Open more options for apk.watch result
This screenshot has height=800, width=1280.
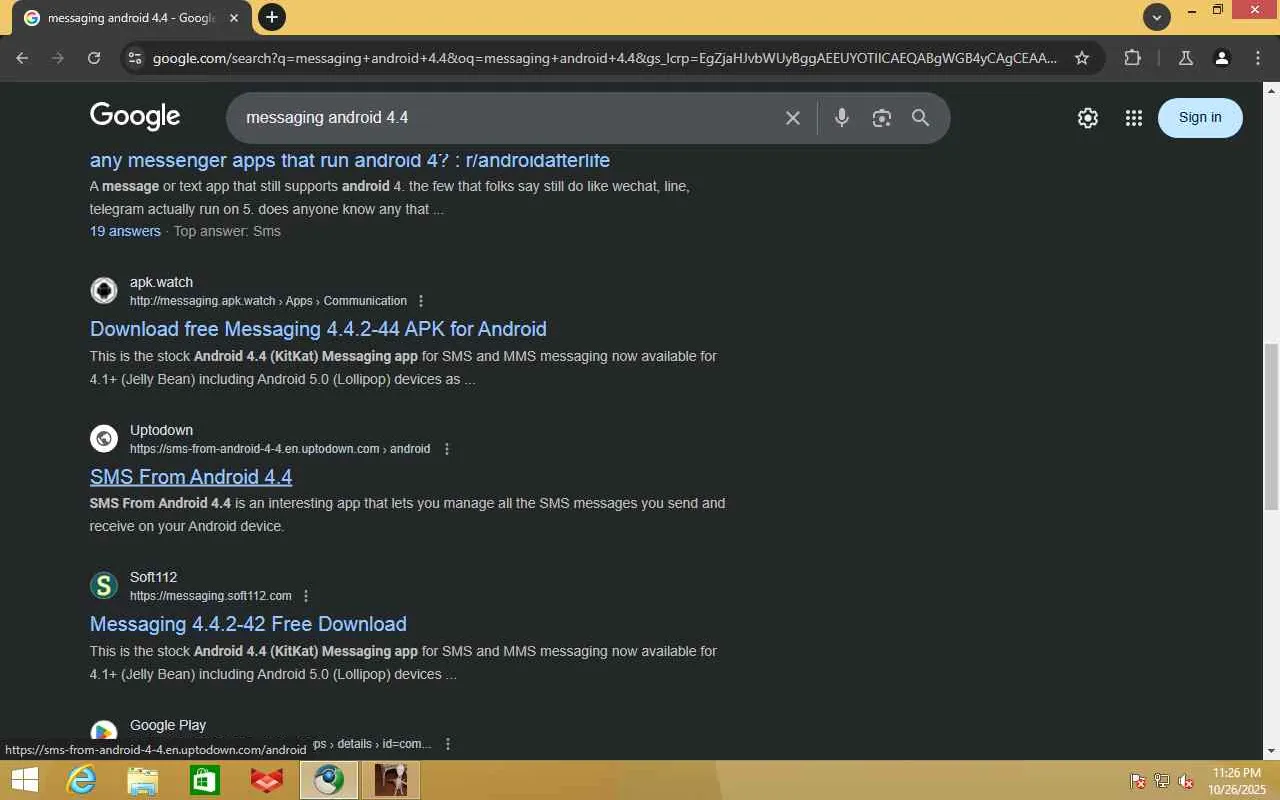pos(421,301)
